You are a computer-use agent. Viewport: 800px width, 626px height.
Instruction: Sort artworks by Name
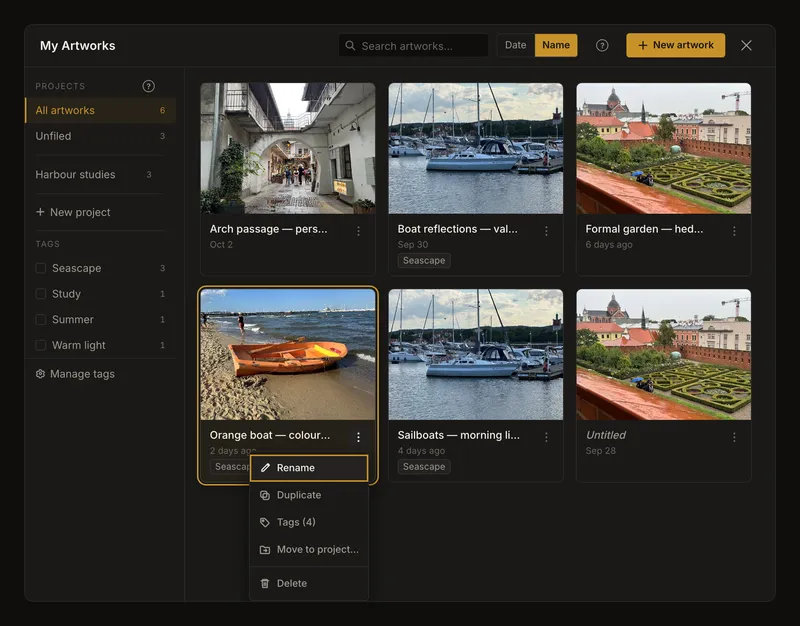(x=556, y=45)
